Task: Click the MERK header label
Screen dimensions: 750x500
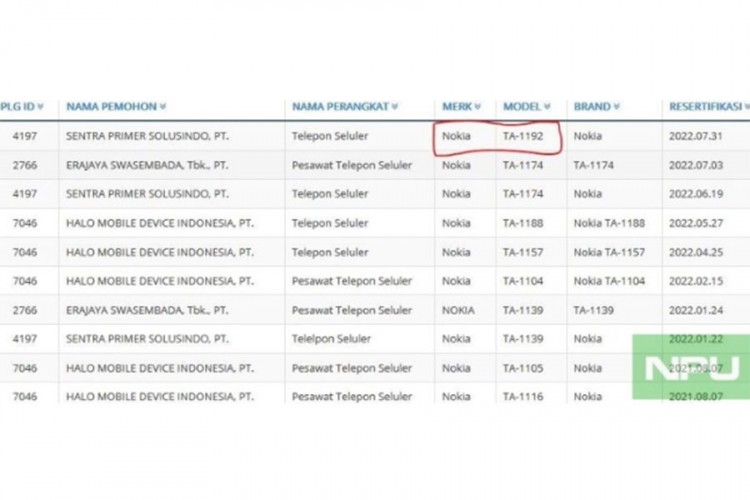Action: pos(457,107)
